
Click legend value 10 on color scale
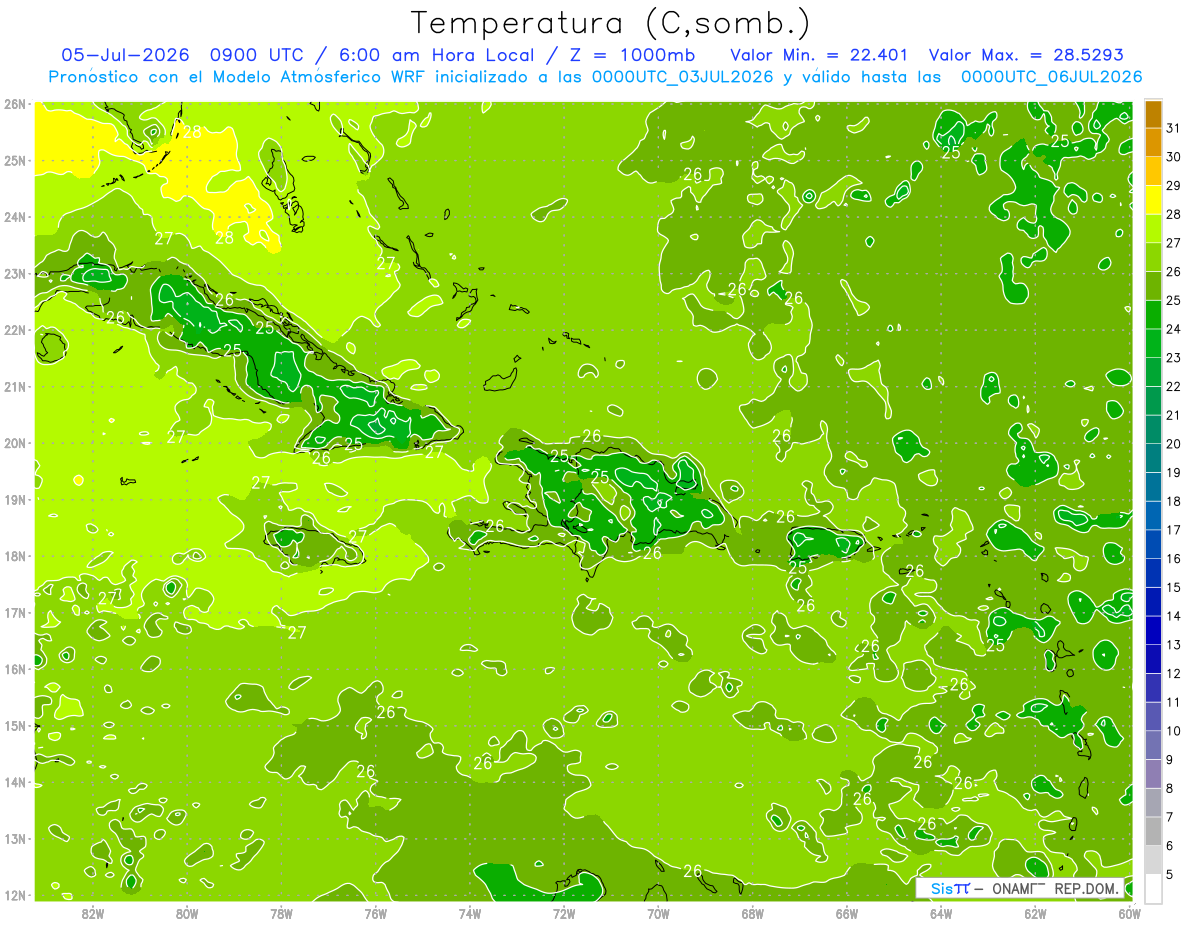[1173, 731]
